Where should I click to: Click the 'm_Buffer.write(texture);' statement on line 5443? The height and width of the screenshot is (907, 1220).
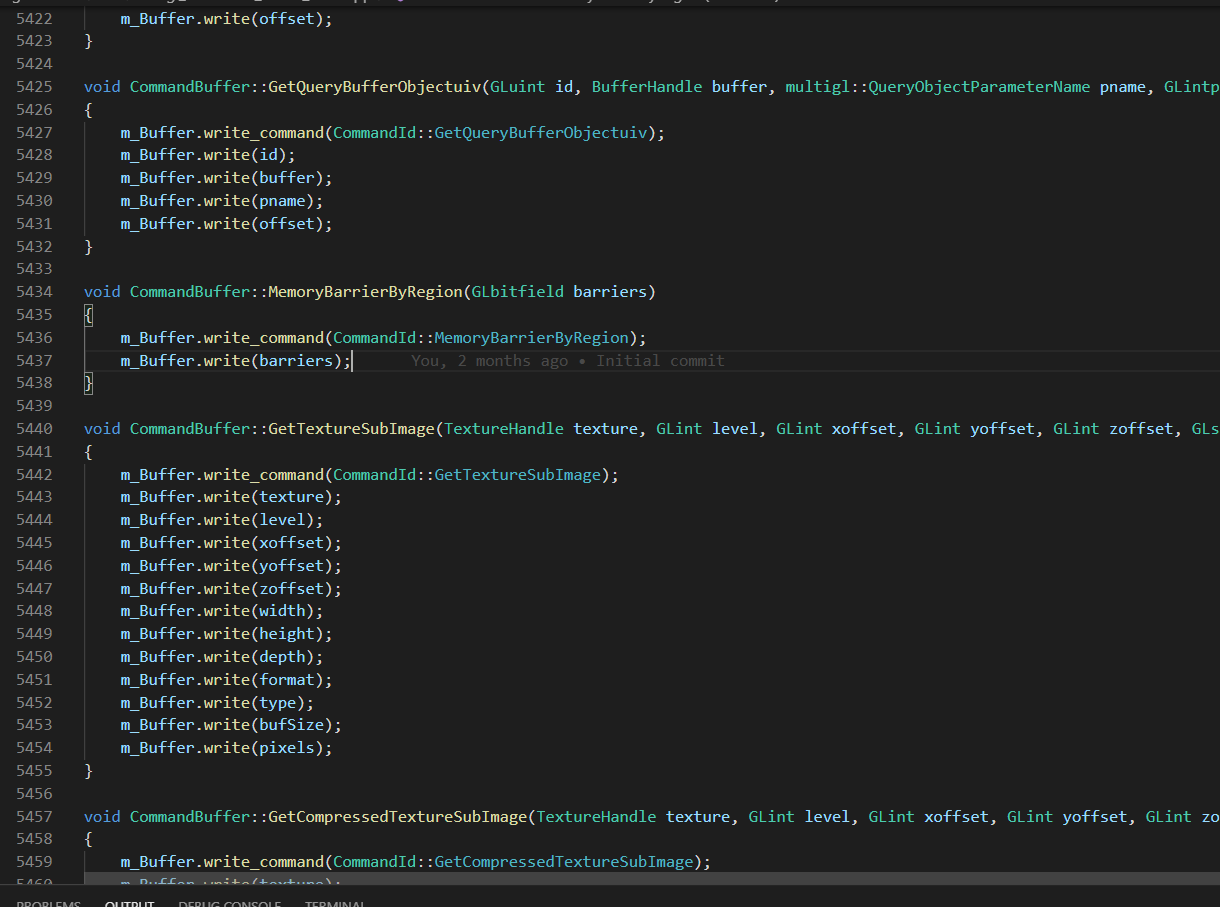tap(231, 497)
